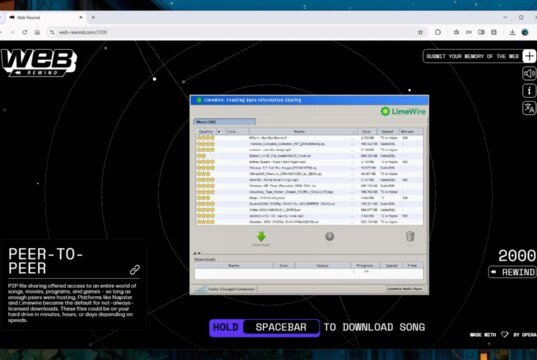The image size is (537, 360).
Task: Click the Hold Spacebar button
Action: pyautogui.click(x=264, y=327)
